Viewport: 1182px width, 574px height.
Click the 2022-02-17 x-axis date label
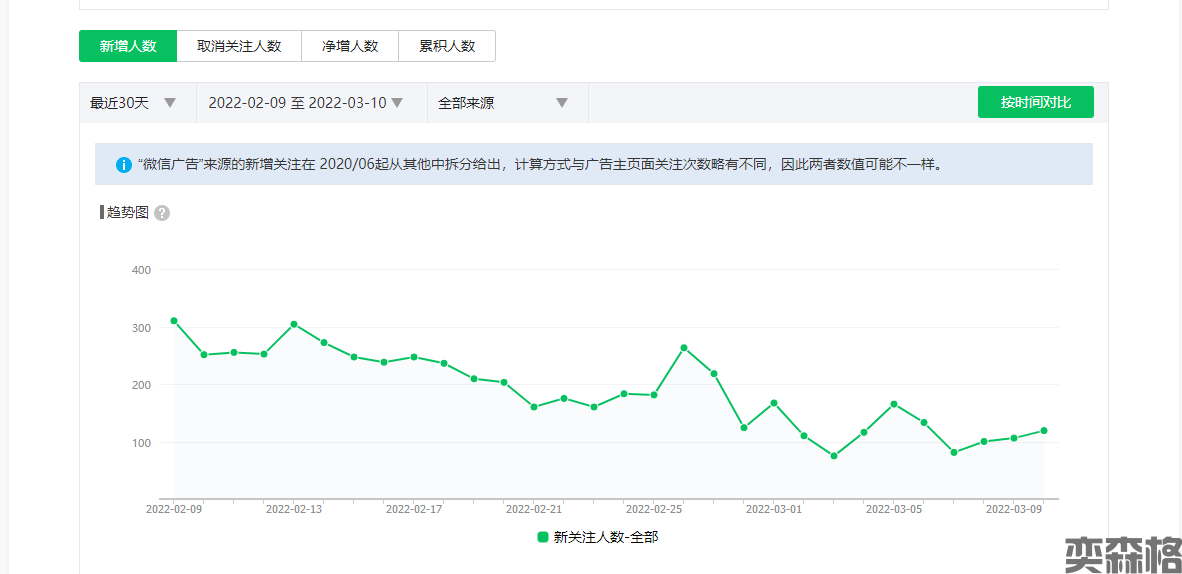(414, 509)
